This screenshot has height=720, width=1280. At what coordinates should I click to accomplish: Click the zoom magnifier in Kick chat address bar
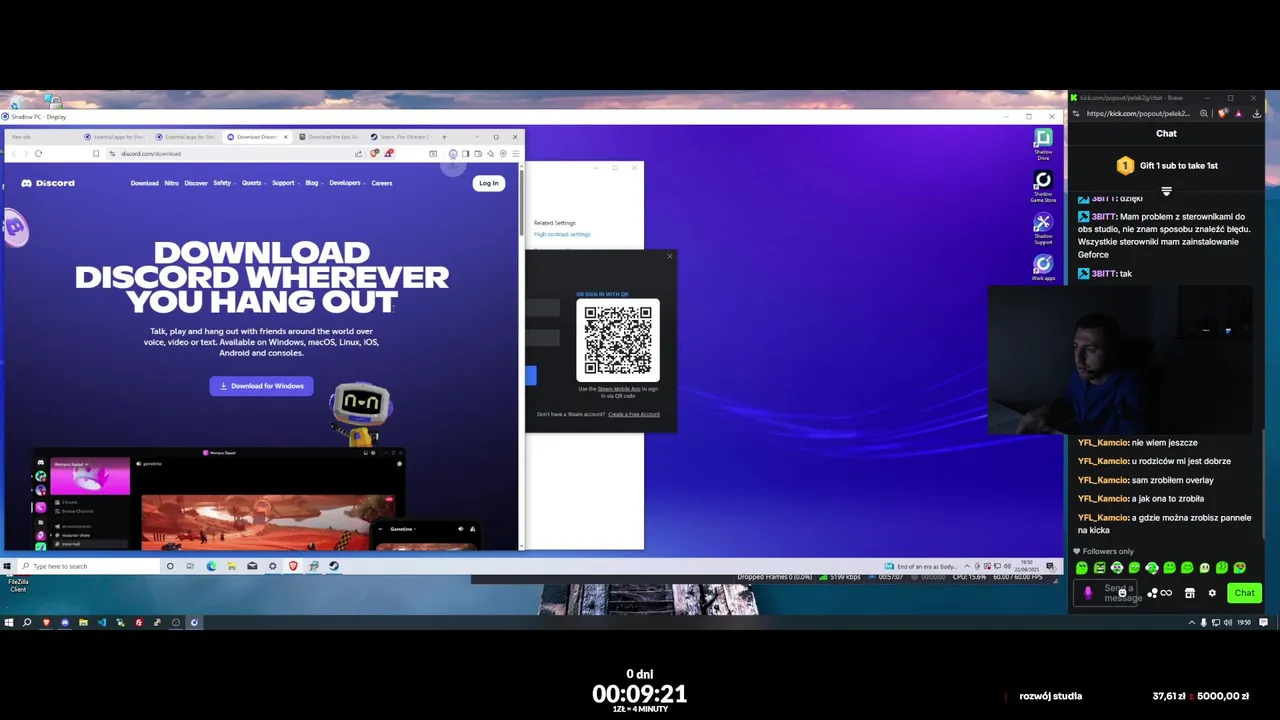pos(1204,114)
